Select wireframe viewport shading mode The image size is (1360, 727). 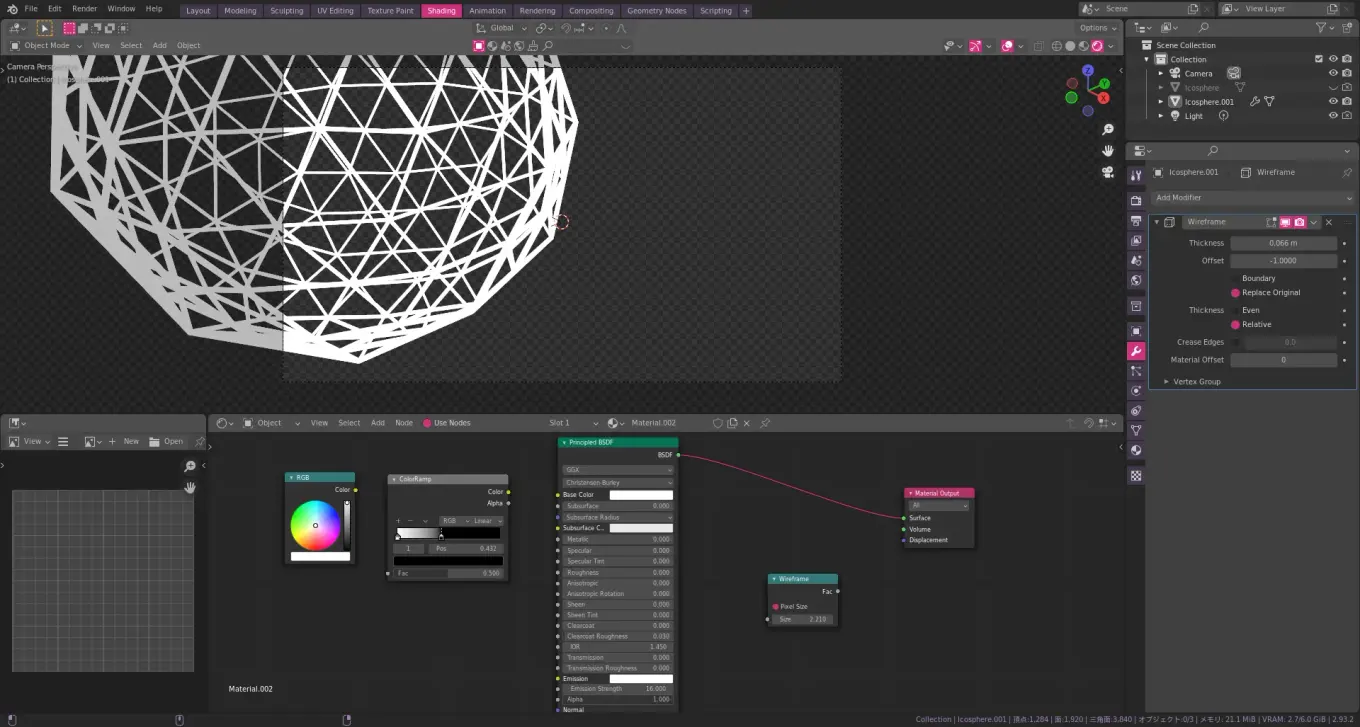1056,45
